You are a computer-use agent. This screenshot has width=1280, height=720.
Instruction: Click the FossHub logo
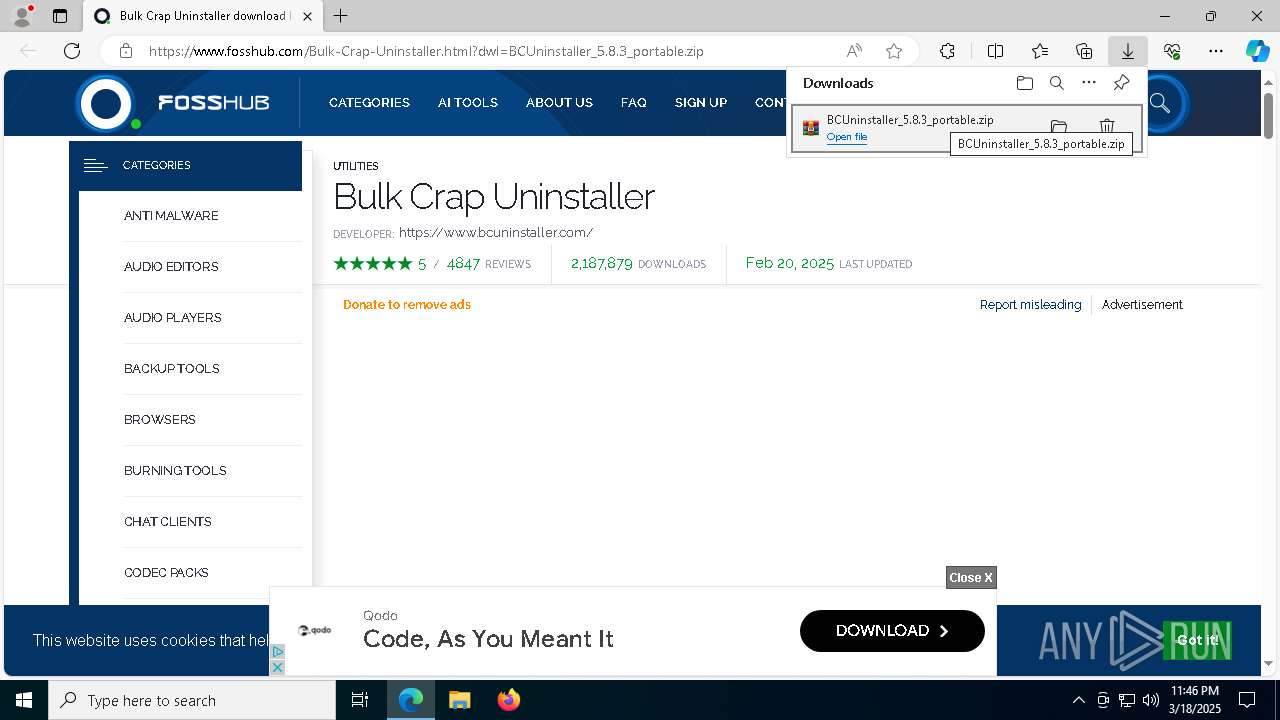(173, 102)
